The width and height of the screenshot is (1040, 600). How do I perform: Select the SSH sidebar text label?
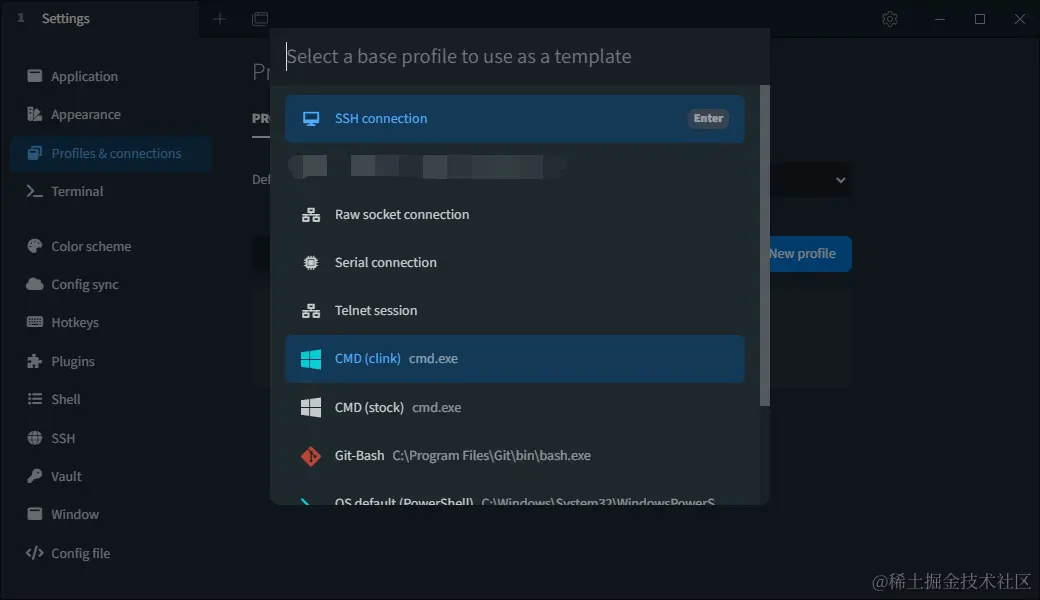click(x=63, y=438)
